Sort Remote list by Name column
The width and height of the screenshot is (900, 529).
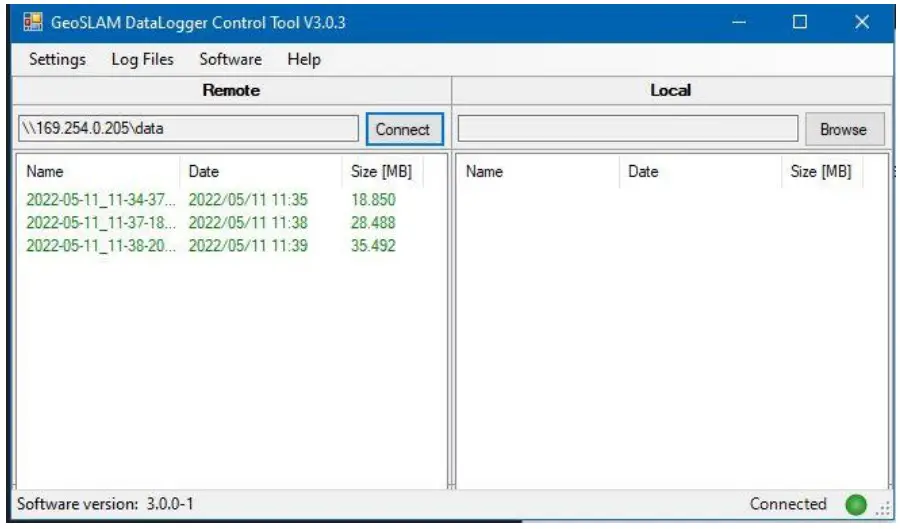tap(98, 172)
